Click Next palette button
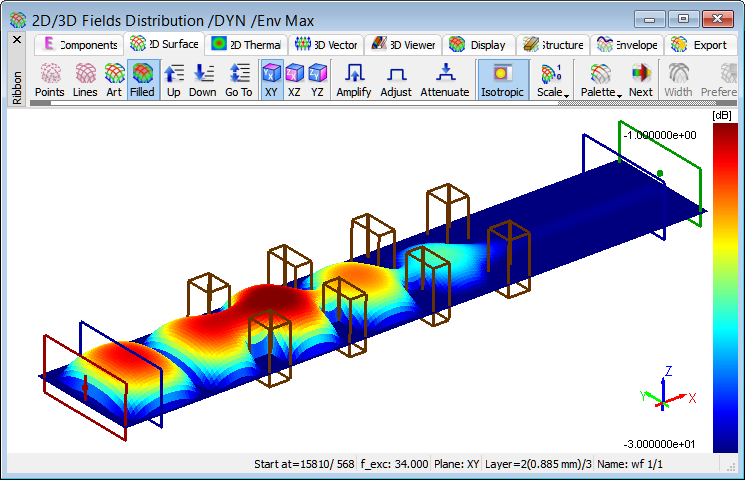Image resolution: width=745 pixels, height=480 pixels. (641, 80)
